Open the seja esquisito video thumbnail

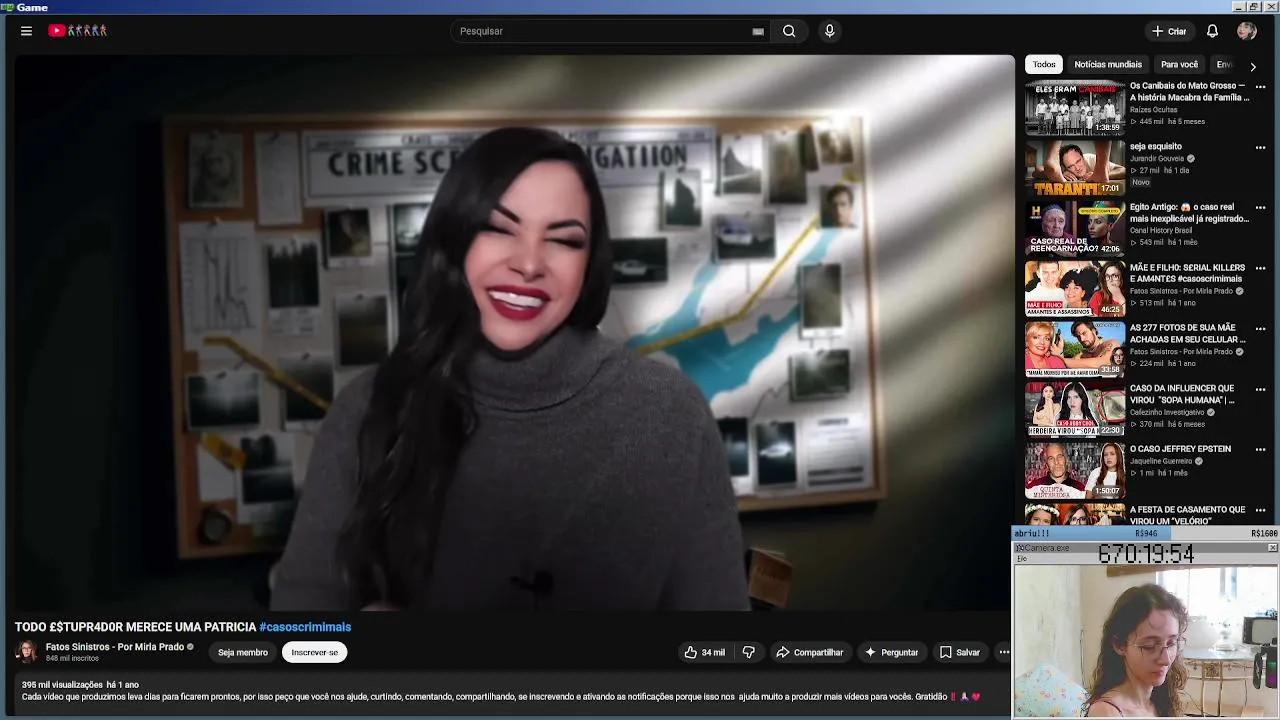(1075, 167)
